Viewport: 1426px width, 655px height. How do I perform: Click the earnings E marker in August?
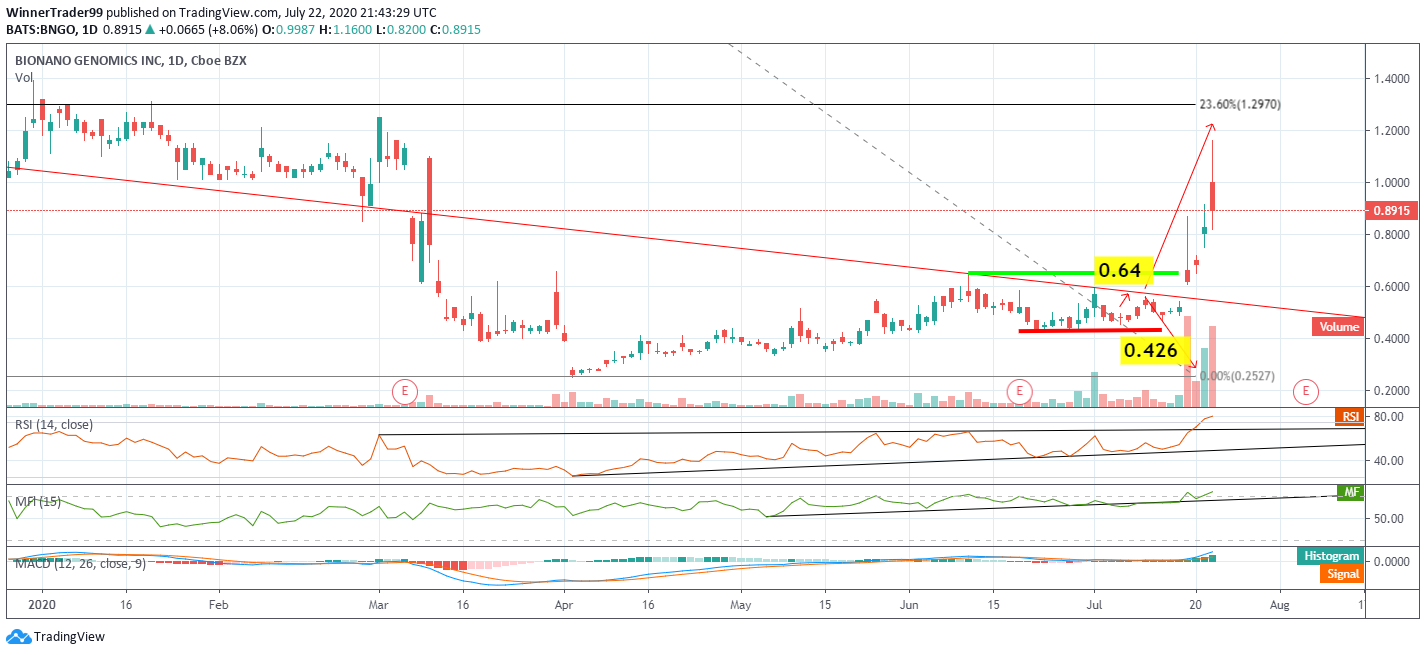1305,390
